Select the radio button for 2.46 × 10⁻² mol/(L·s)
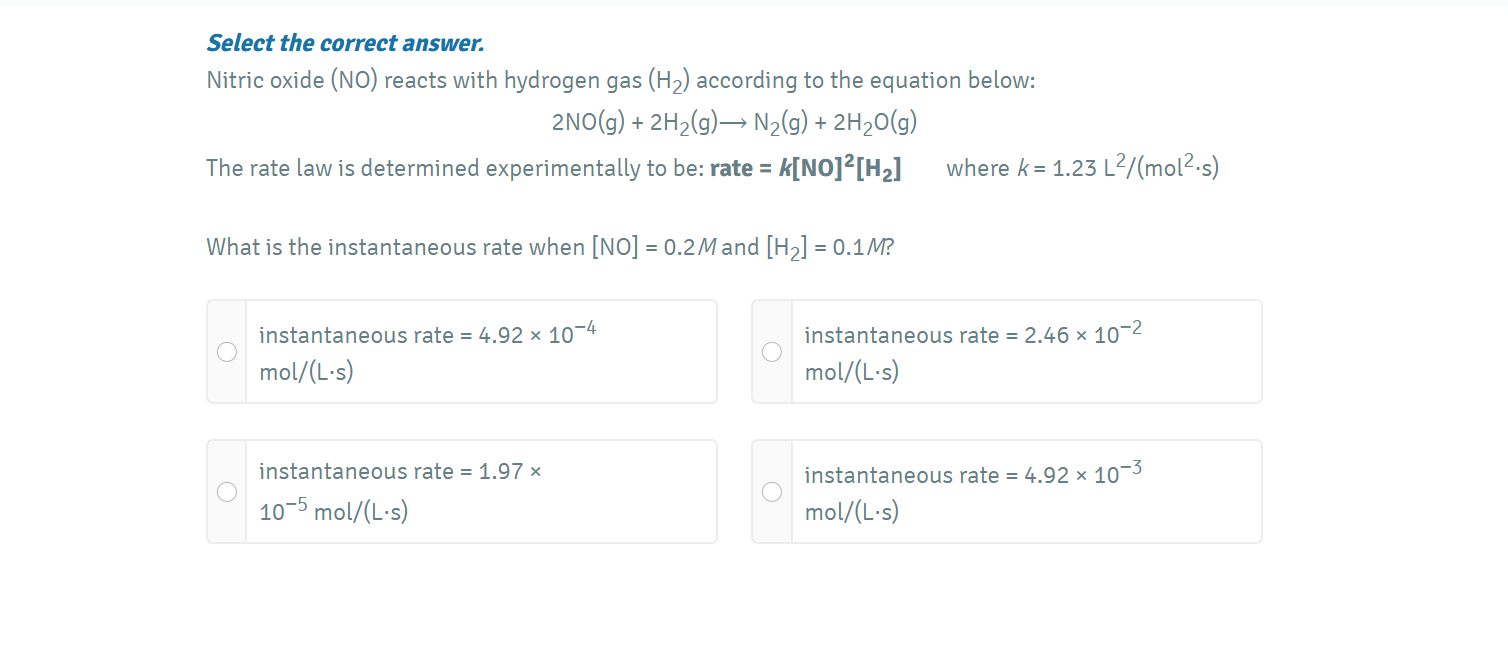Image resolution: width=1508 pixels, height=652 pixels. click(x=772, y=351)
